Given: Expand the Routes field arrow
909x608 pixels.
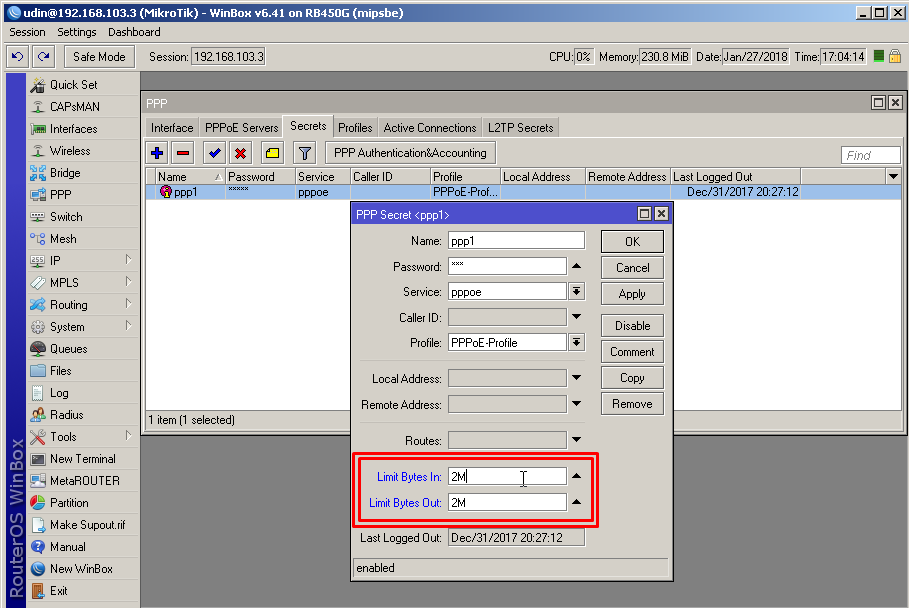Looking at the screenshot, I should (576, 440).
